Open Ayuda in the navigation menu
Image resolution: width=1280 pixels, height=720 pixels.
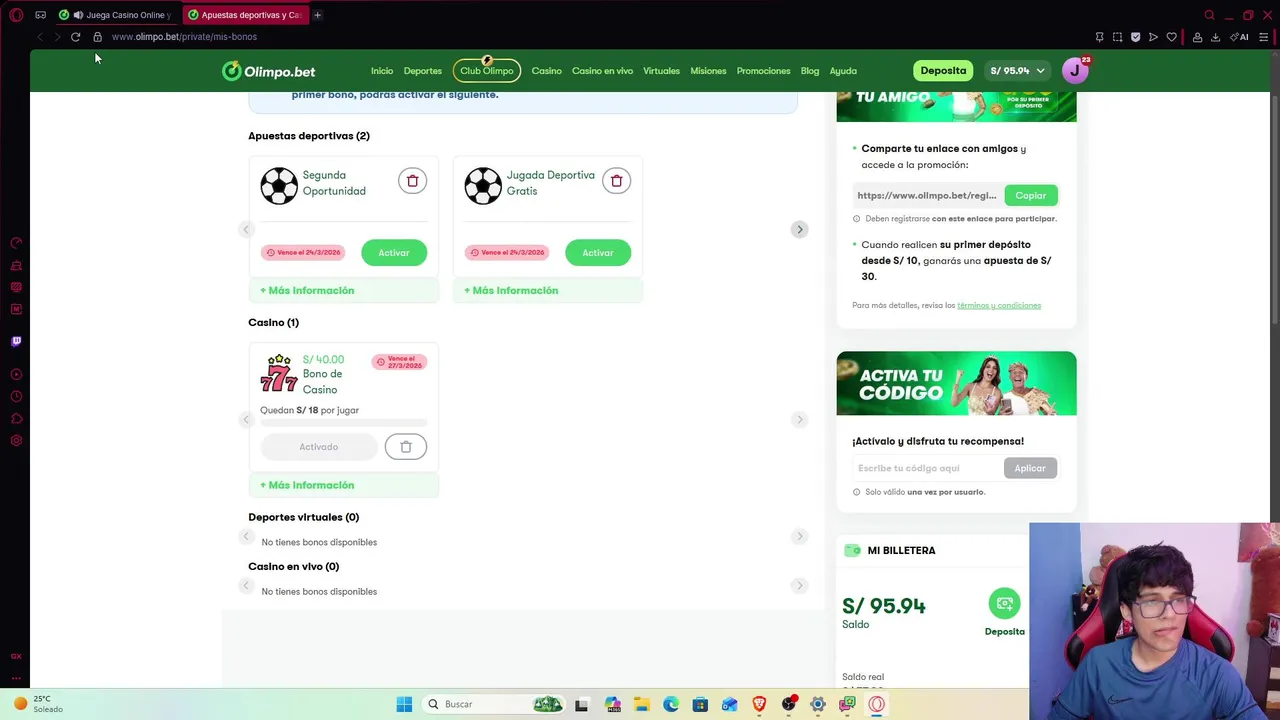(843, 71)
